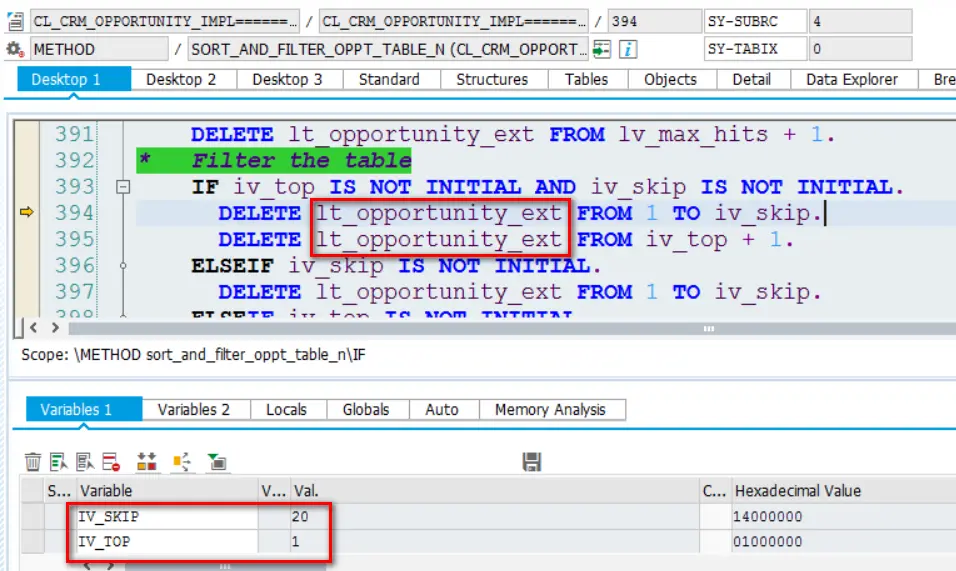This screenshot has width=956, height=571.
Task: Click the Scope METHOD path text
Action: click(193, 355)
